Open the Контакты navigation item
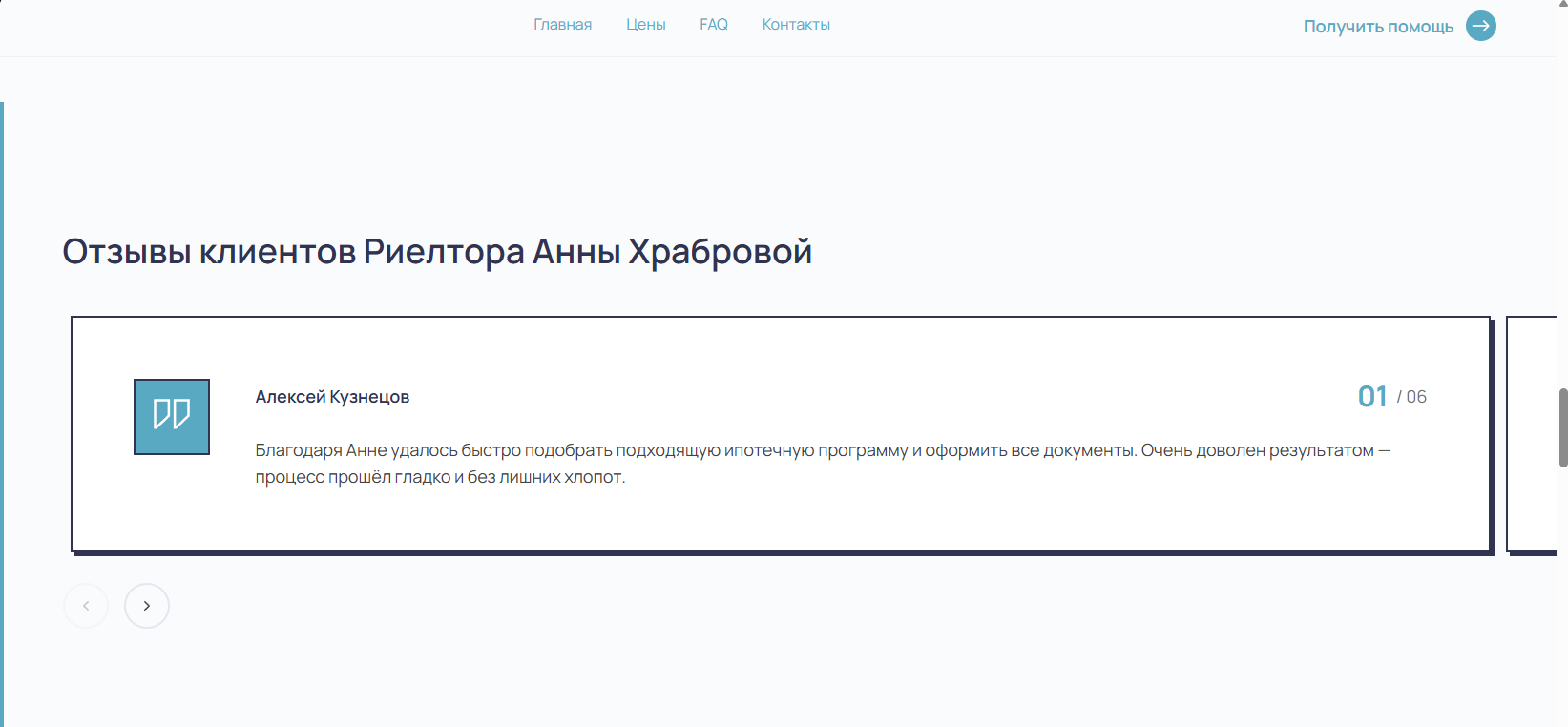The width and height of the screenshot is (1568, 727). coord(796,25)
